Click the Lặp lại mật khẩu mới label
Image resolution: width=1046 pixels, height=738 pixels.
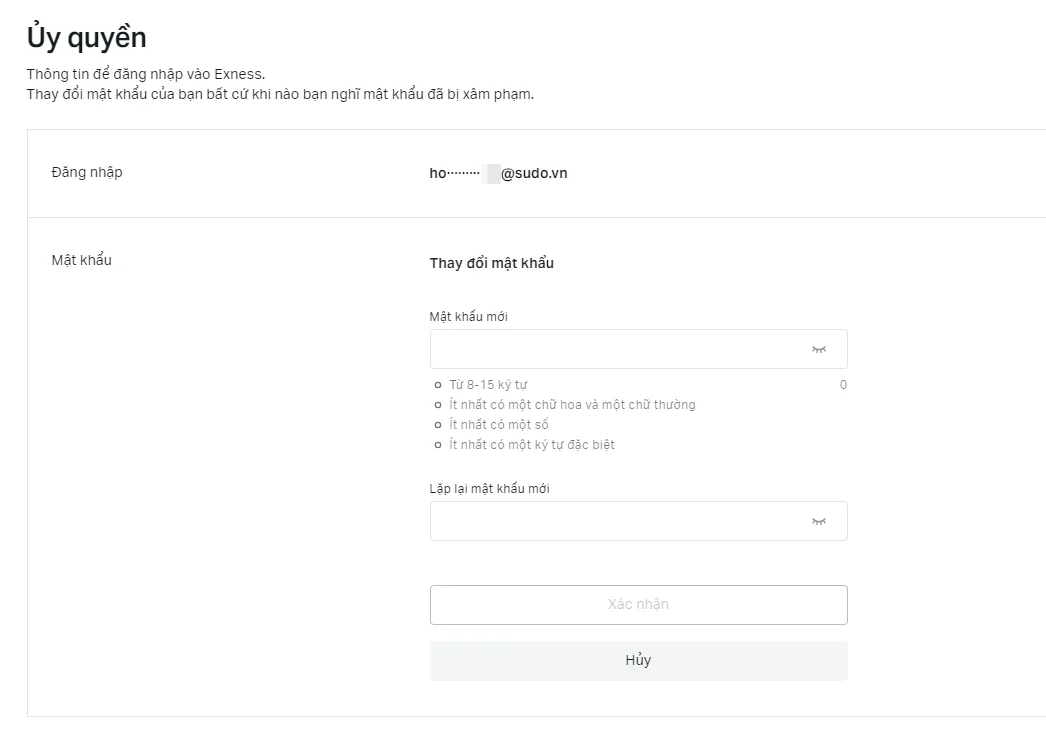(x=490, y=488)
